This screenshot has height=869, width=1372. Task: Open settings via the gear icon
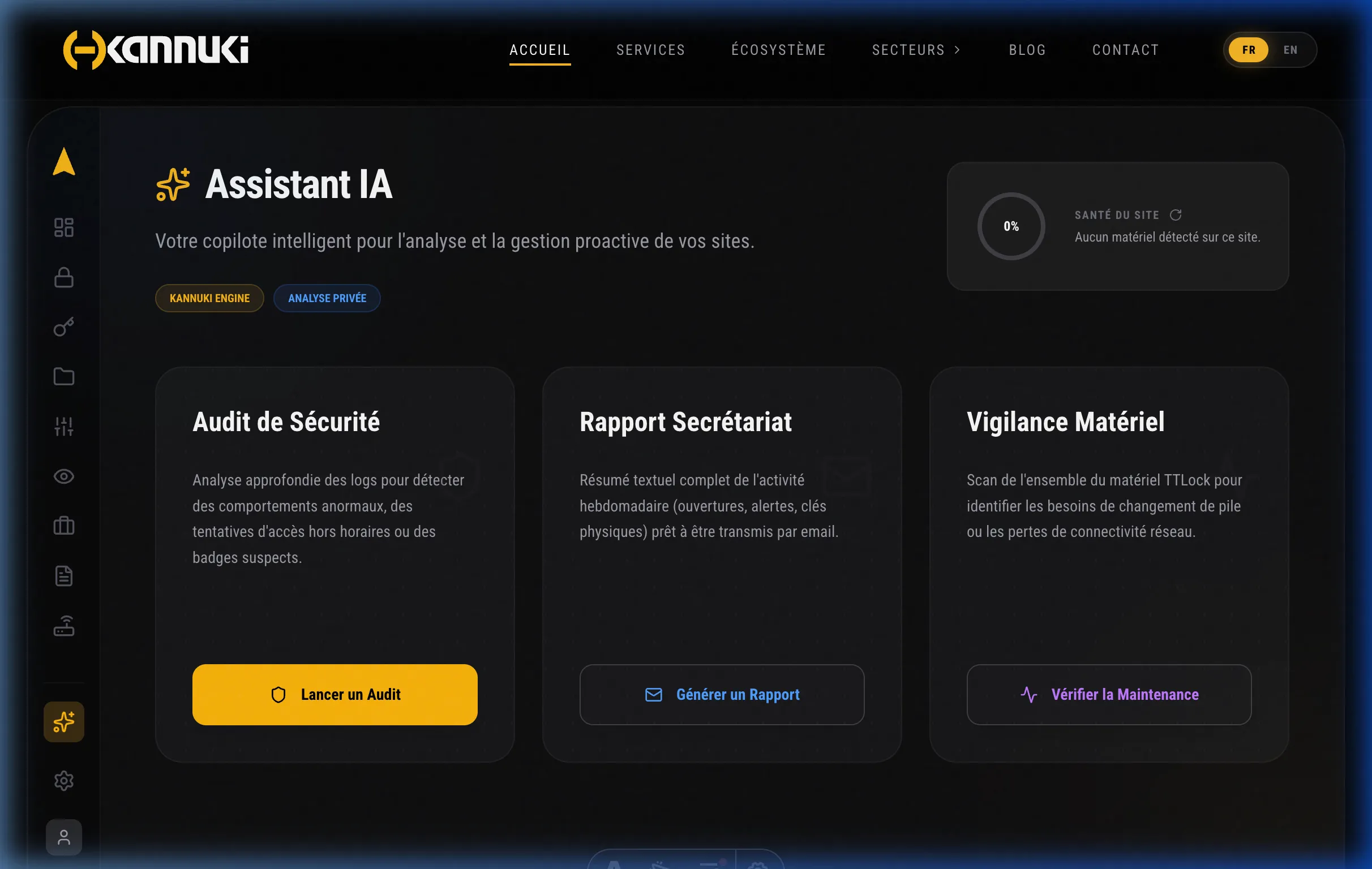click(64, 781)
